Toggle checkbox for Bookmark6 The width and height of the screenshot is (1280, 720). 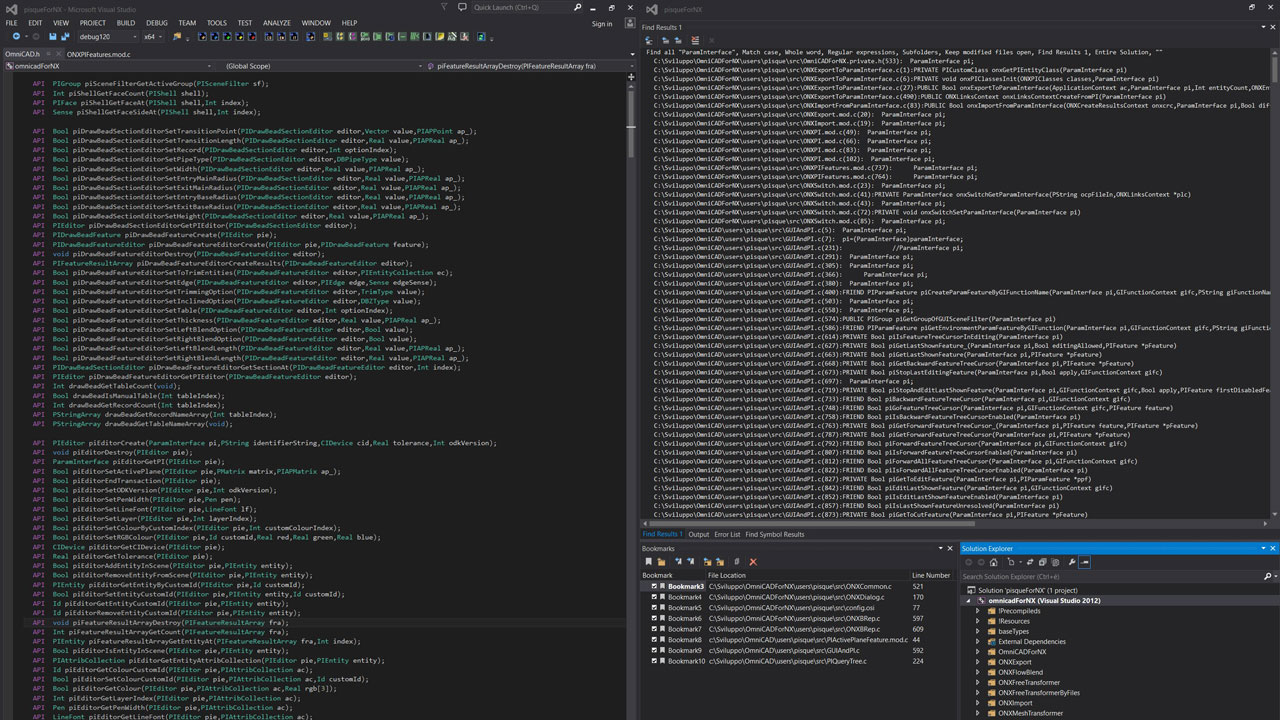pos(654,619)
